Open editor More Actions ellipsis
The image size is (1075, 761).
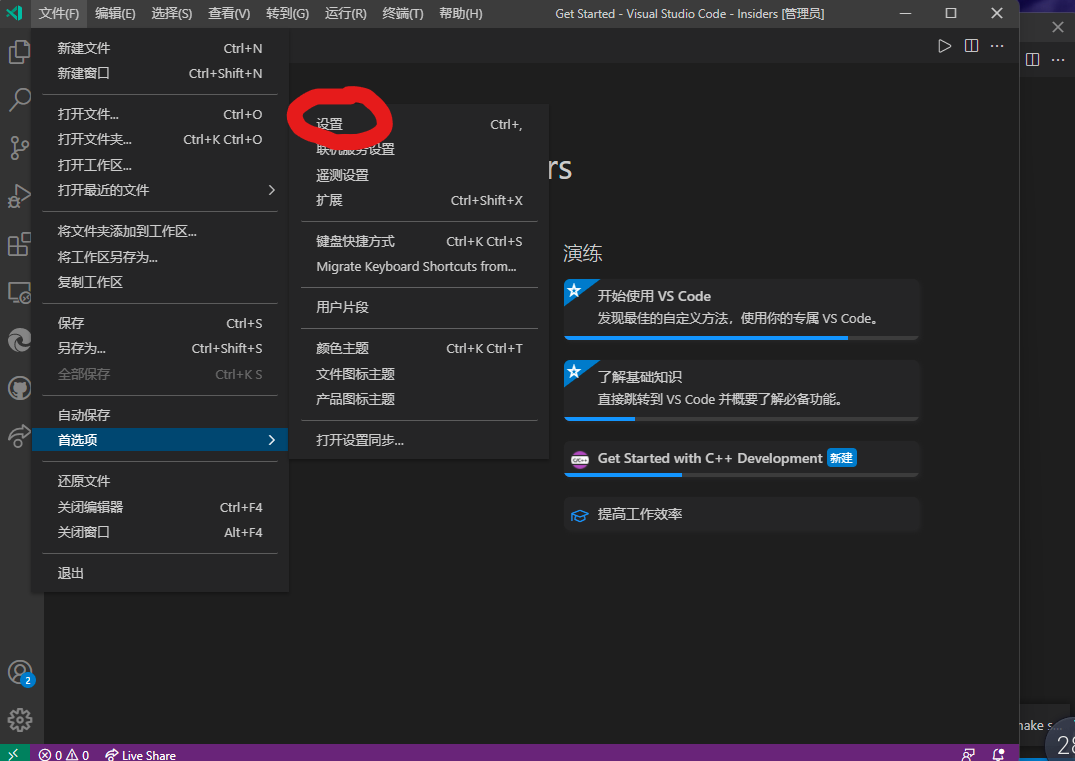pyautogui.click(x=998, y=46)
